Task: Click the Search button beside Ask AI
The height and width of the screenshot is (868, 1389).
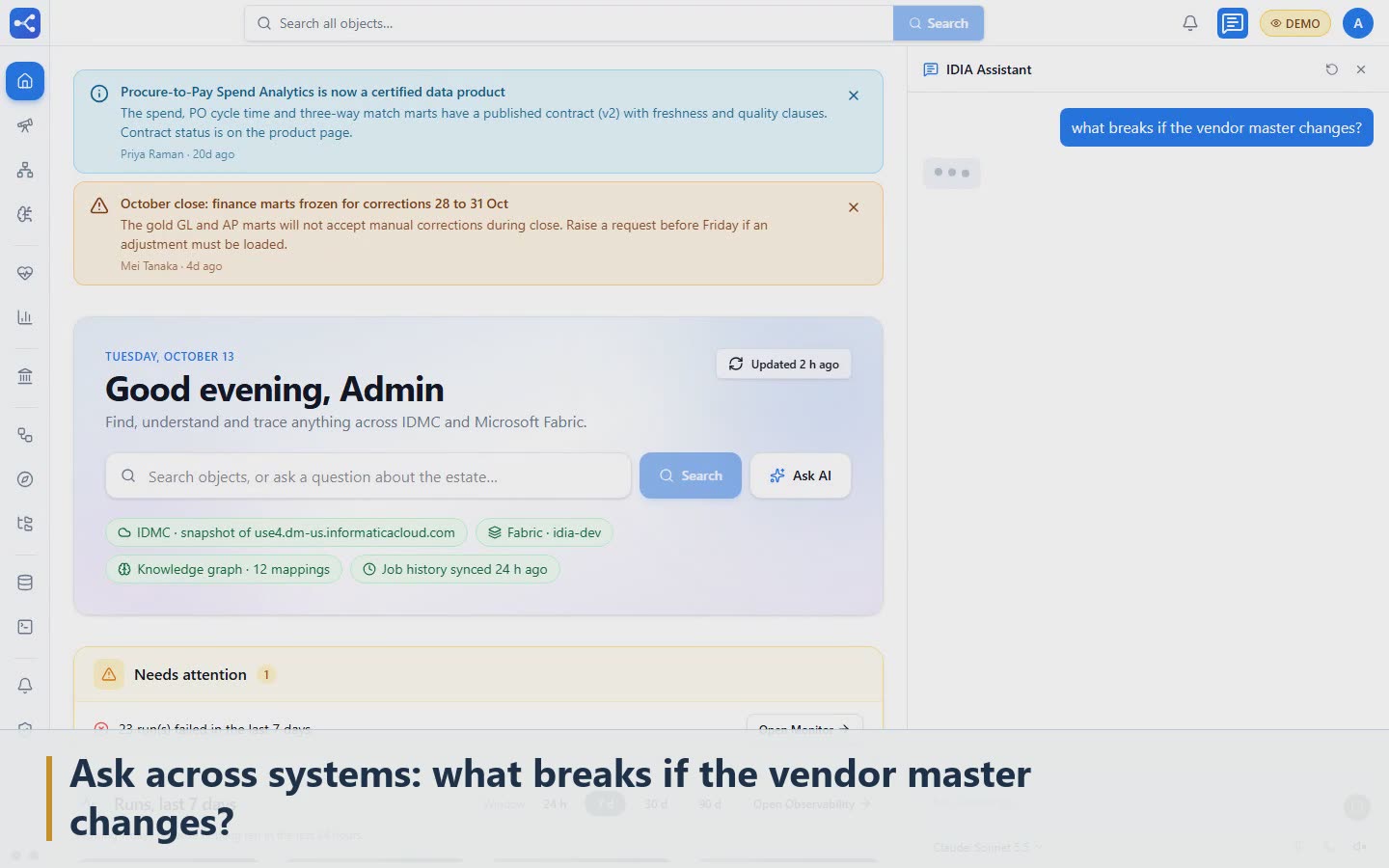Action: pyautogui.click(x=691, y=475)
